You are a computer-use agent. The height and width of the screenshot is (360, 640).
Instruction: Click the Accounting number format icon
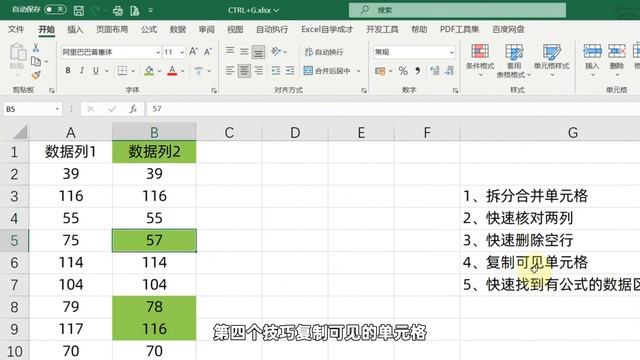tap(380, 71)
